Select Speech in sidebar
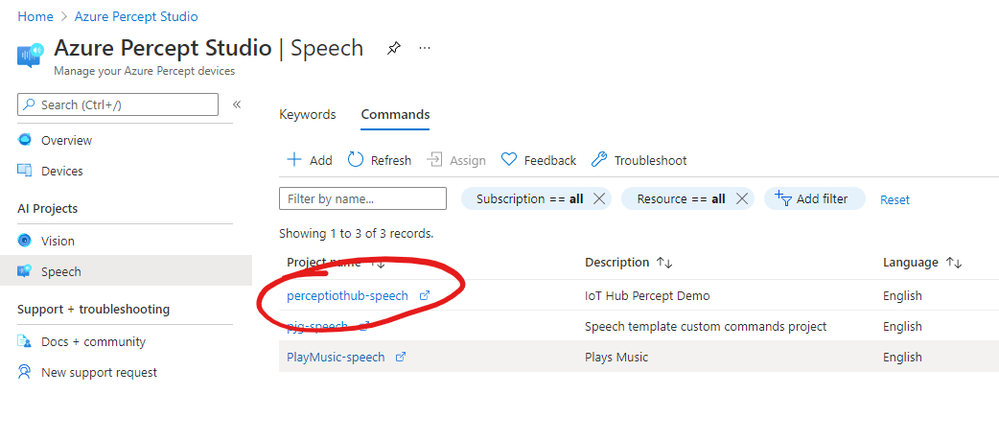This screenshot has width=999, height=440. tap(61, 271)
